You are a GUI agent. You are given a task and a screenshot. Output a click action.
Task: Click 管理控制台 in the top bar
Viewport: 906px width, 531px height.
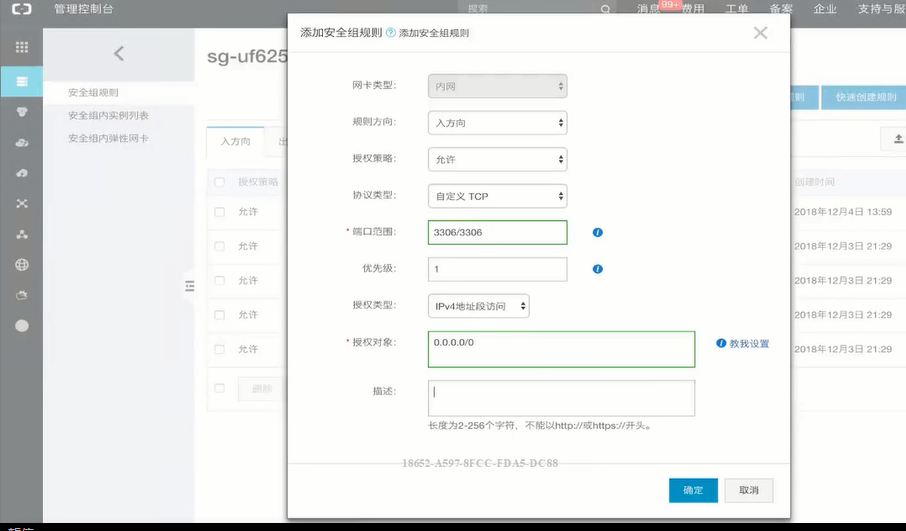[x=84, y=9]
